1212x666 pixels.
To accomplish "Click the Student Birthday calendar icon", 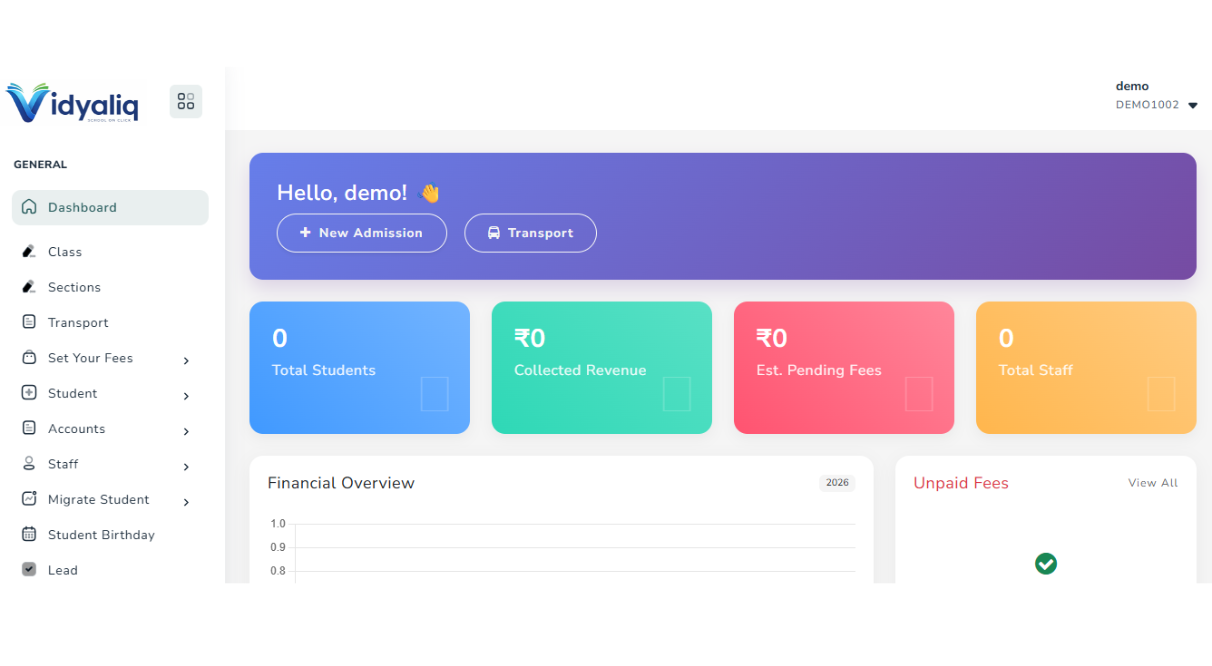I will 29,535.
